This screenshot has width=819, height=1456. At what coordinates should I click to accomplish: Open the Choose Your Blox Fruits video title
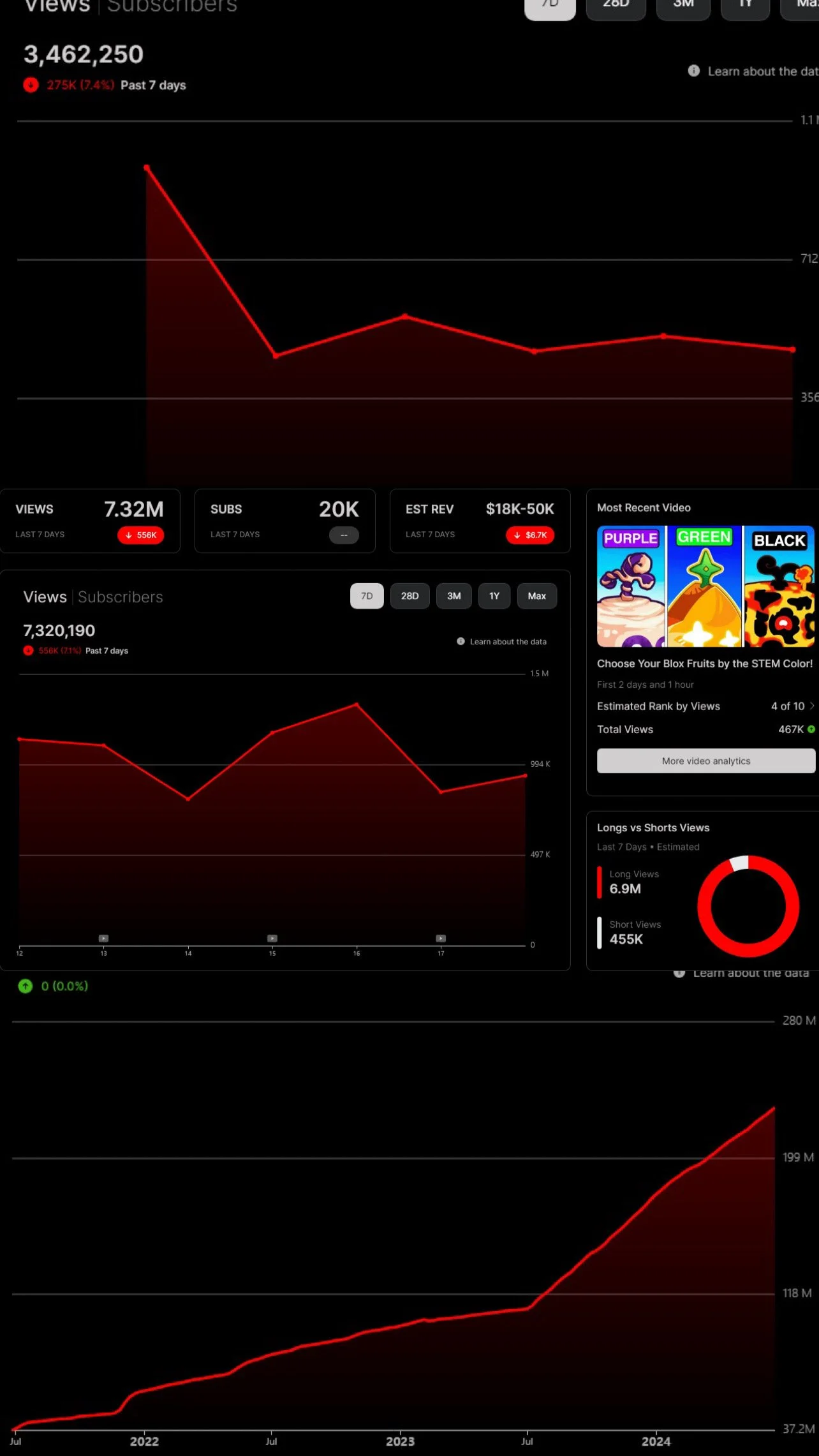click(x=705, y=664)
